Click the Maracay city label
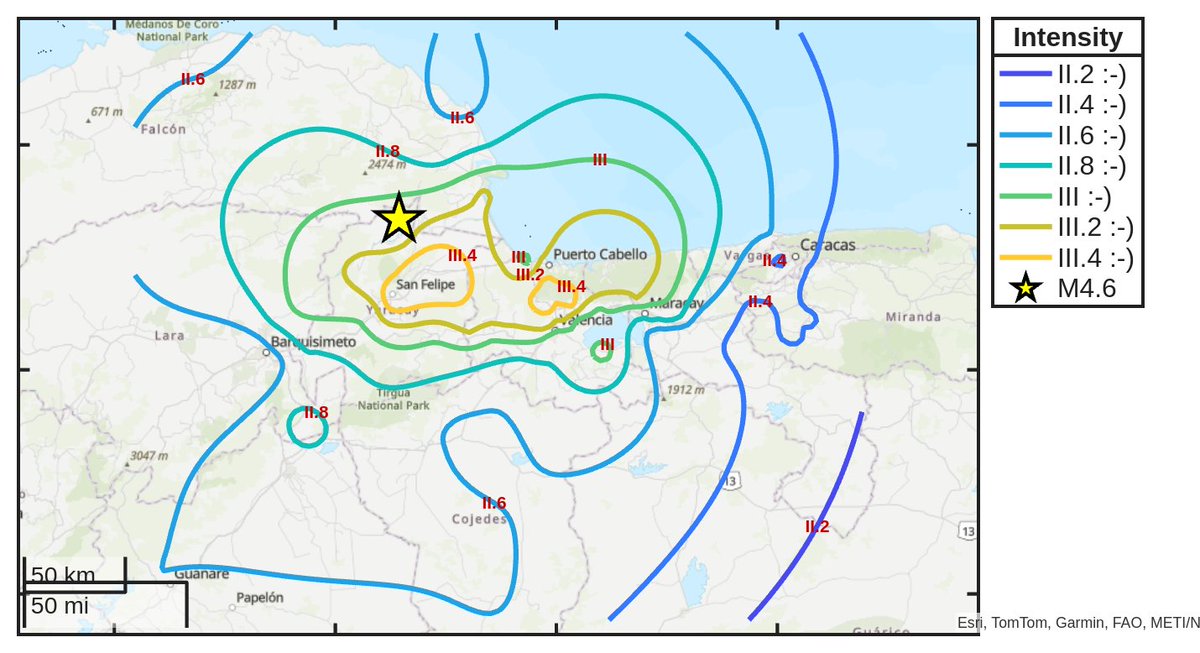 point(676,303)
